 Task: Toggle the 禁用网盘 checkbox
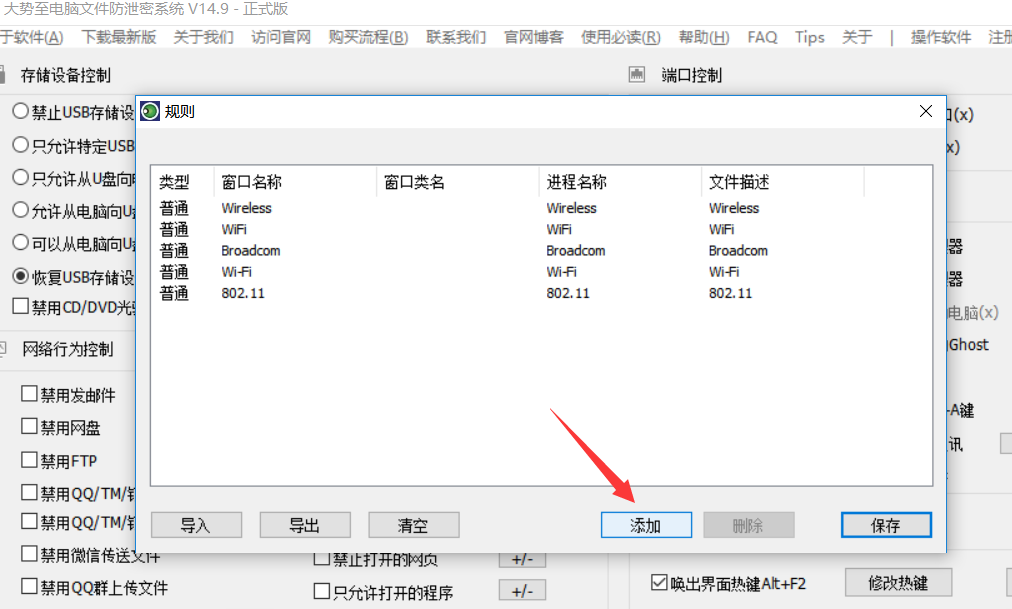click(29, 426)
